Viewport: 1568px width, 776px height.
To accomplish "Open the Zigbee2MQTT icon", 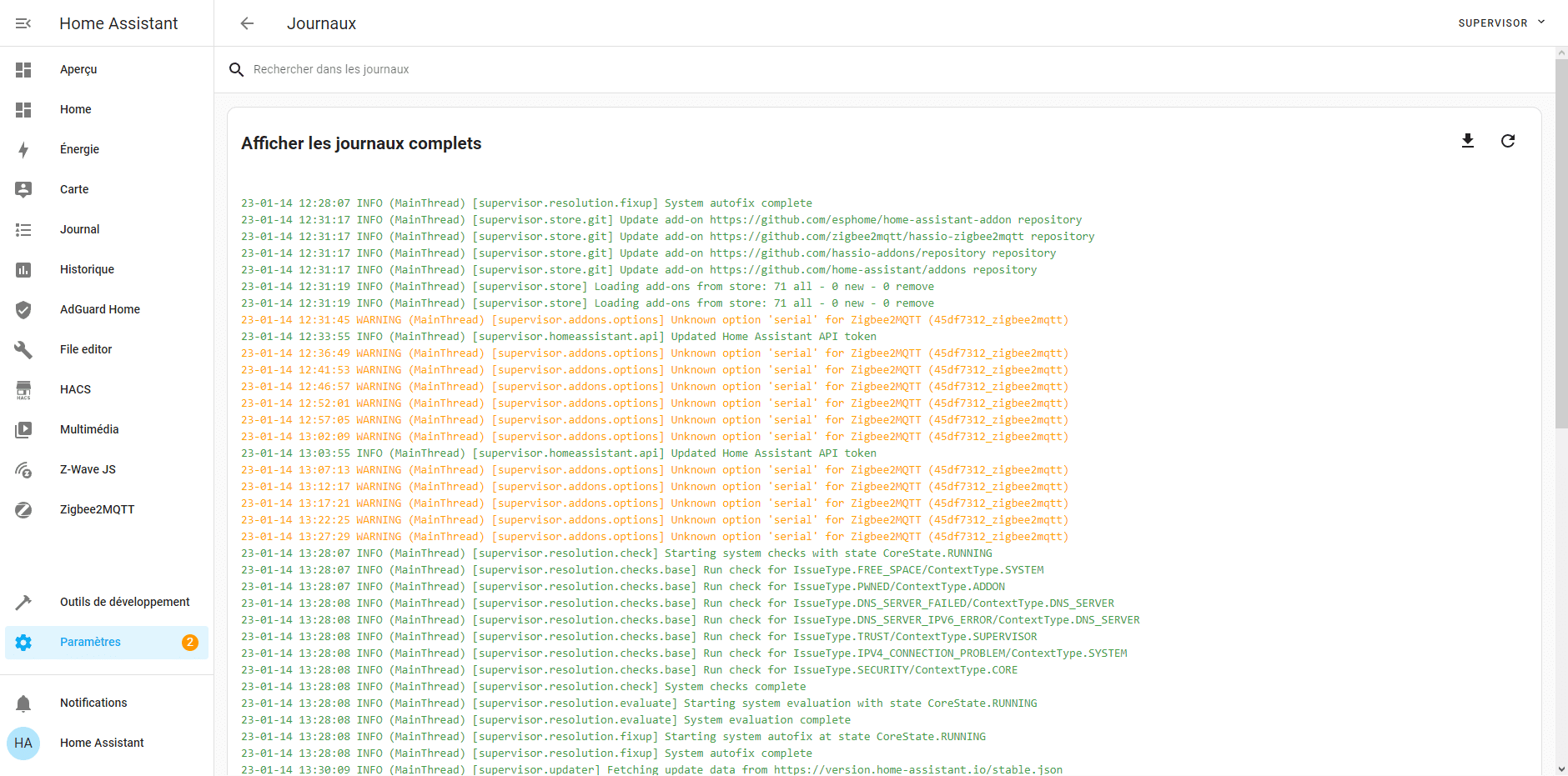I will point(23,510).
